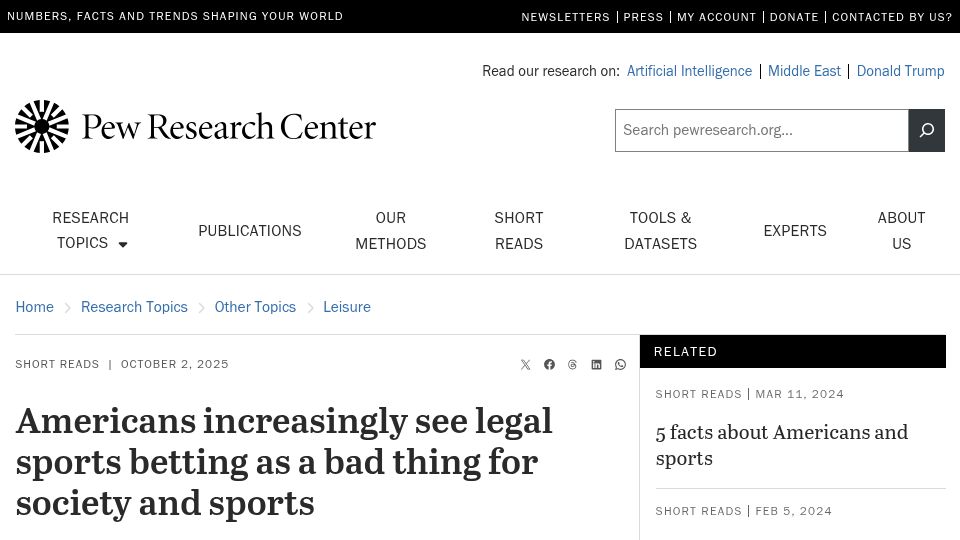Image resolution: width=960 pixels, height=540 pixels.
Task: Read research on Donald Trump
Action: pos(900,71)
